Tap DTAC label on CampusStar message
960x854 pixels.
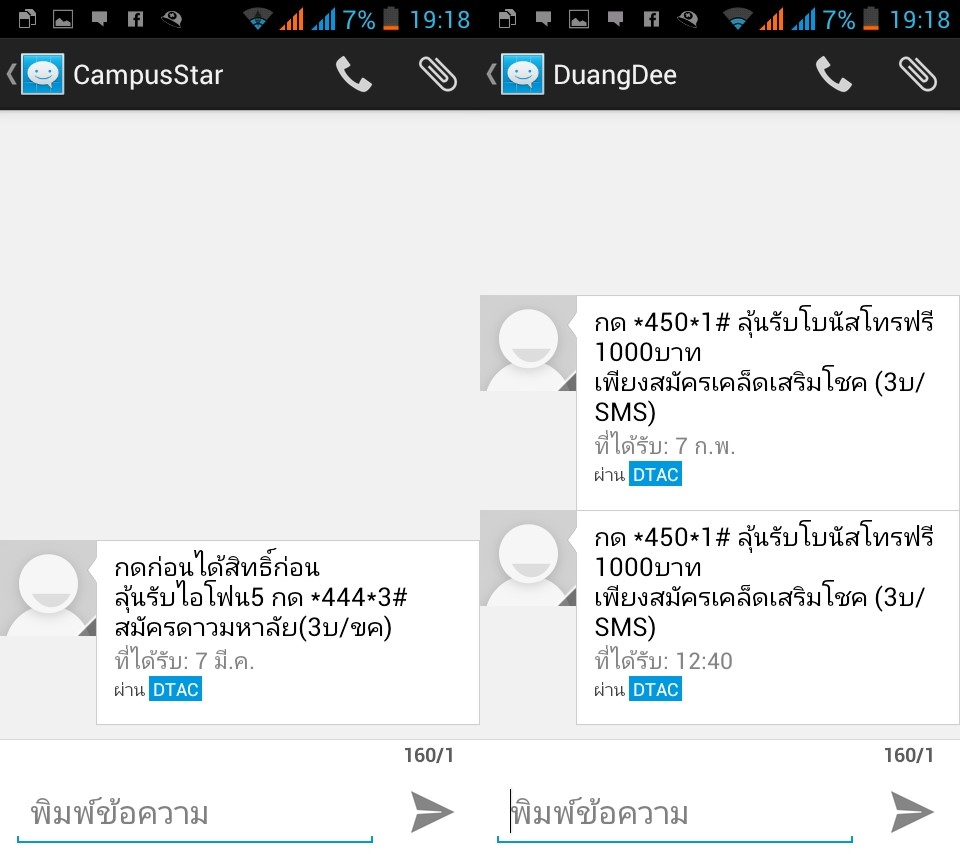(176, 689)
